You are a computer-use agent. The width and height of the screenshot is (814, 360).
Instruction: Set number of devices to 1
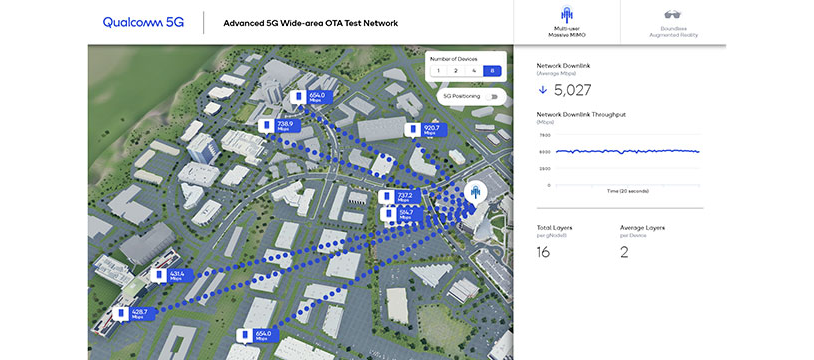[438, 71]
